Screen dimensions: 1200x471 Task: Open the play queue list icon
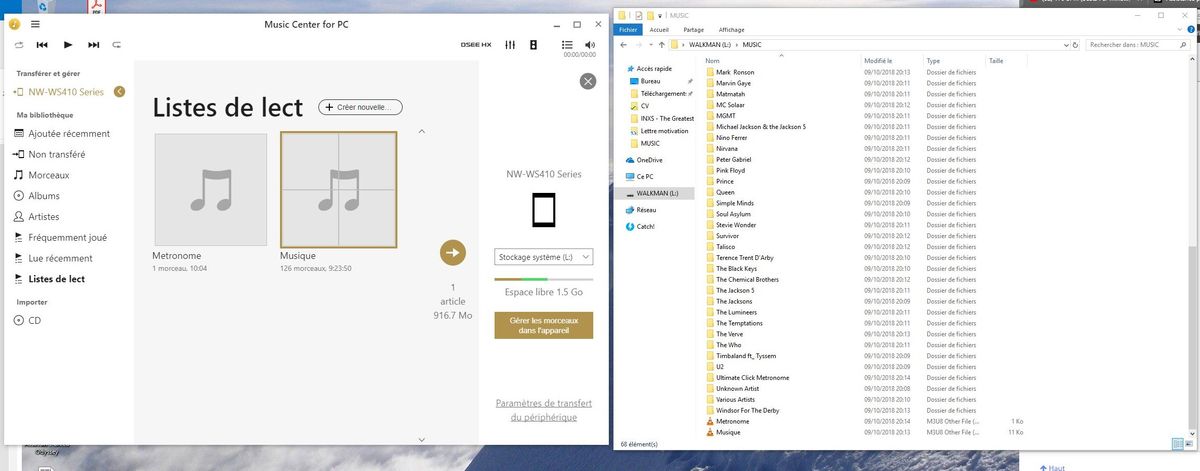click(x=567, y=45)
